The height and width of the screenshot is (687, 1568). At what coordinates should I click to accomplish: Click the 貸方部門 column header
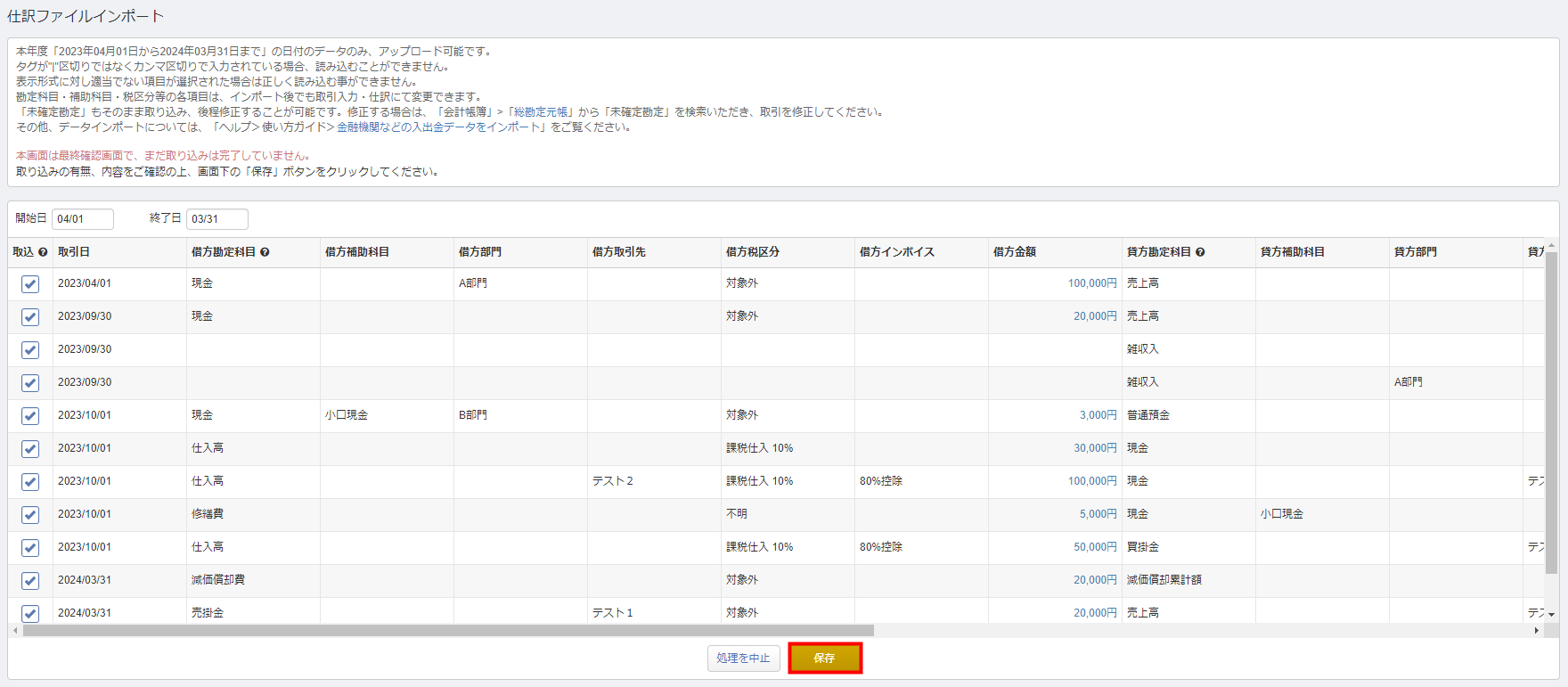[x=1457, y=252]
